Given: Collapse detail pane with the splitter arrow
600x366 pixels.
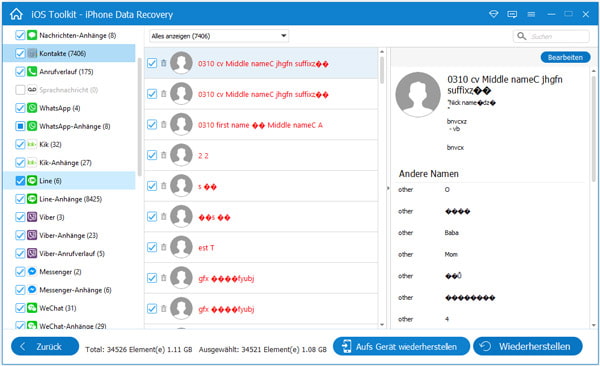Looking at the screenshot, I should coord(388,188).
